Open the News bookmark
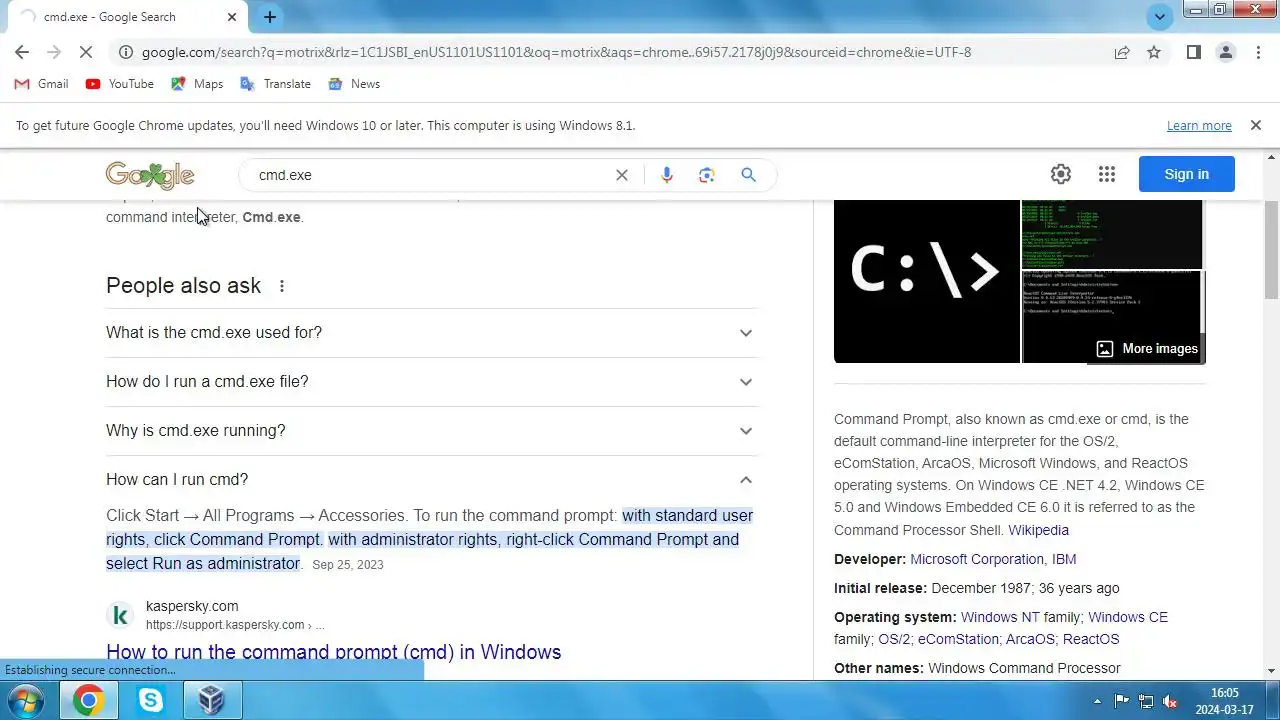This screenshot has width=1280, height=720. coord(354,84)
